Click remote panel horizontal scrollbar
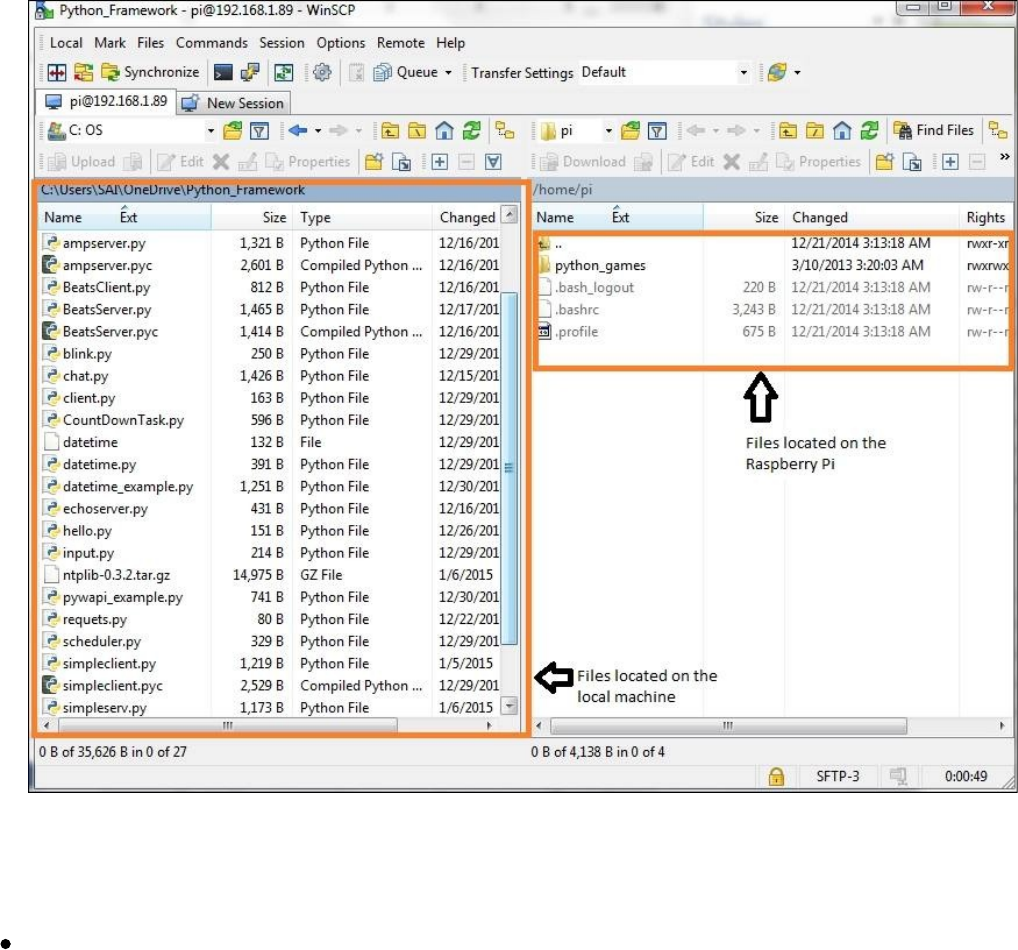Screen dimensions: 1018x950 (728, 725)
